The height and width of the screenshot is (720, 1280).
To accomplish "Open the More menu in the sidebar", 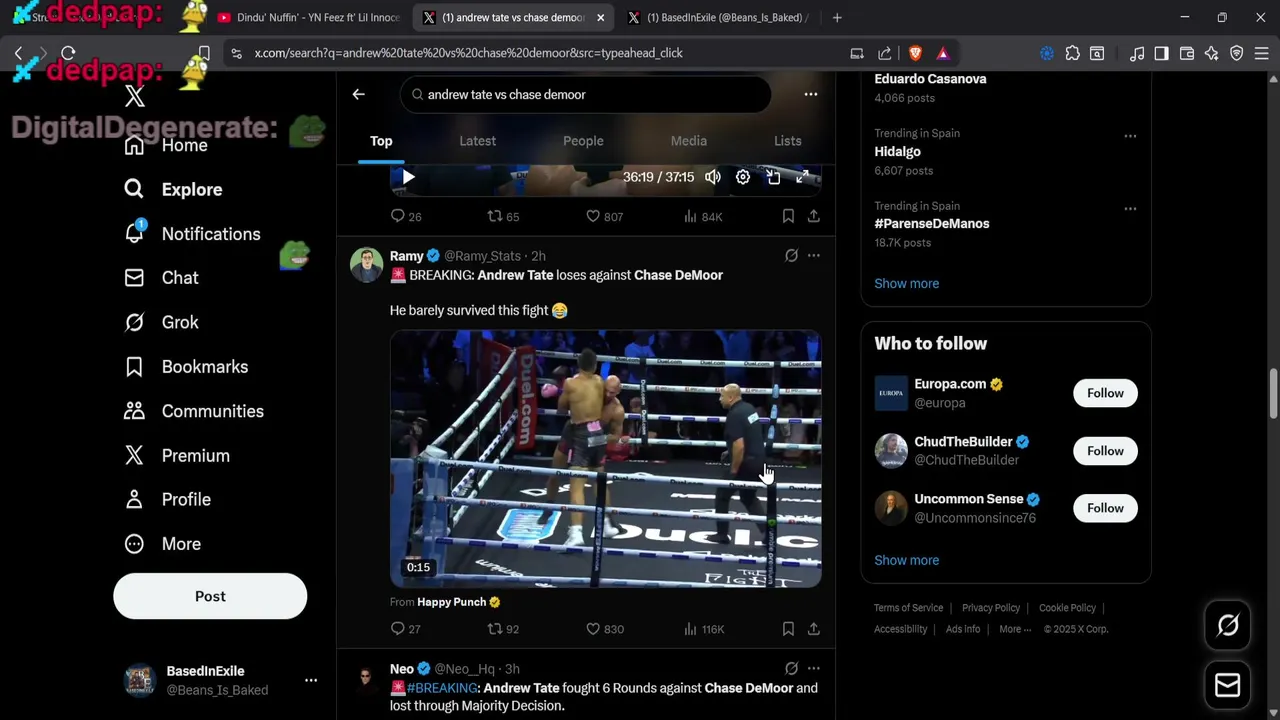I will click(x=162, y=544).
